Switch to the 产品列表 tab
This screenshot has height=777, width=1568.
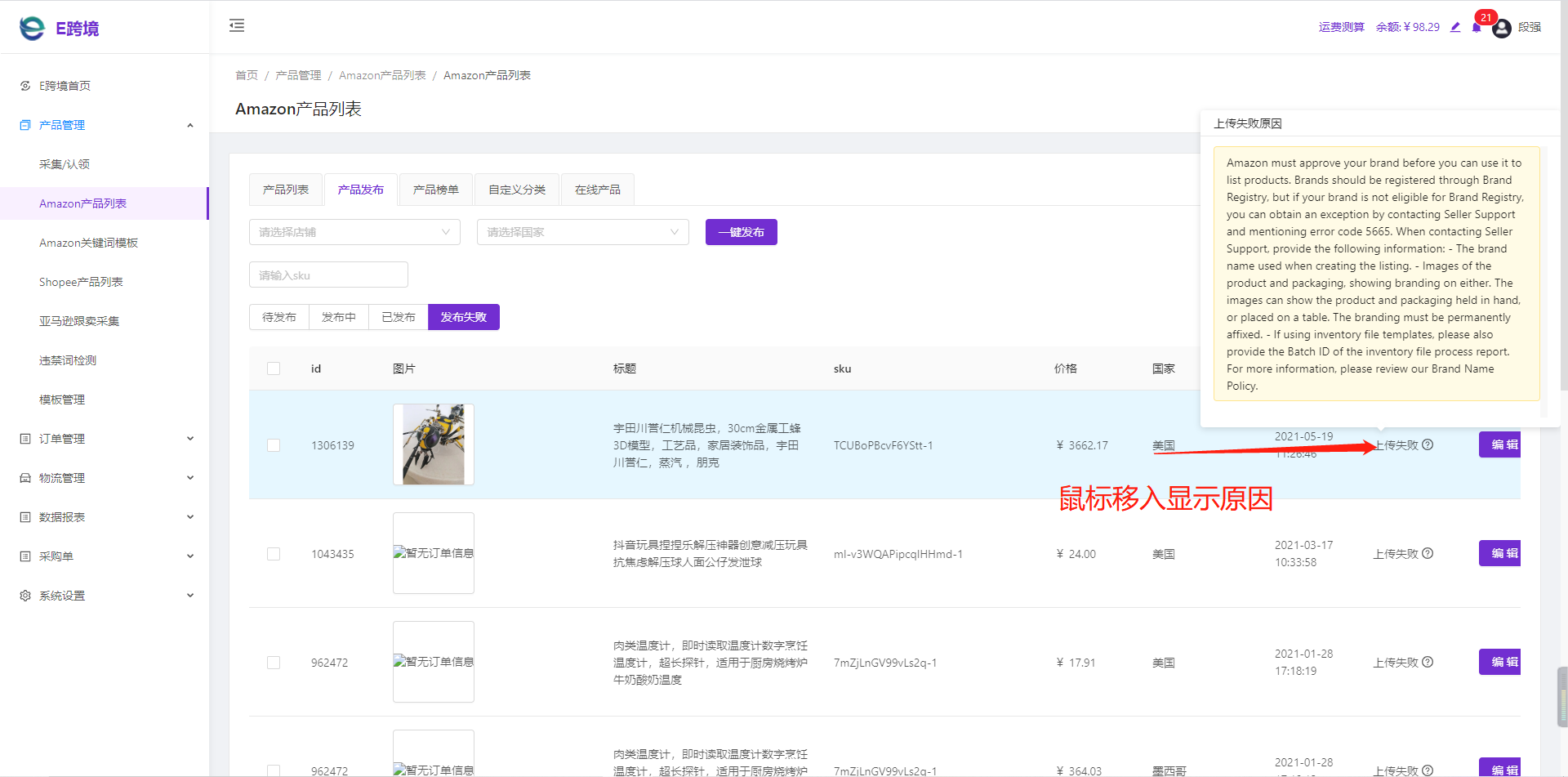pyautogui.click(x=286, y=190)
